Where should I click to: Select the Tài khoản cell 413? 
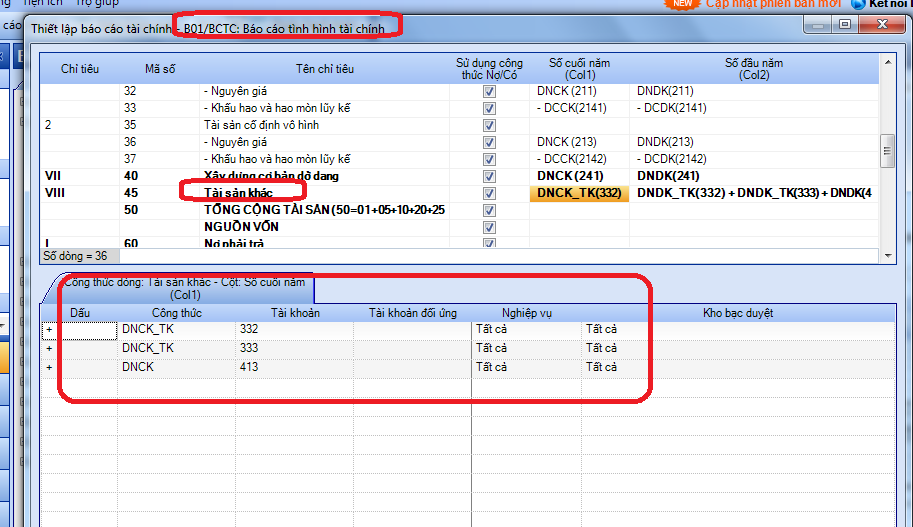(x=295, y=367)
